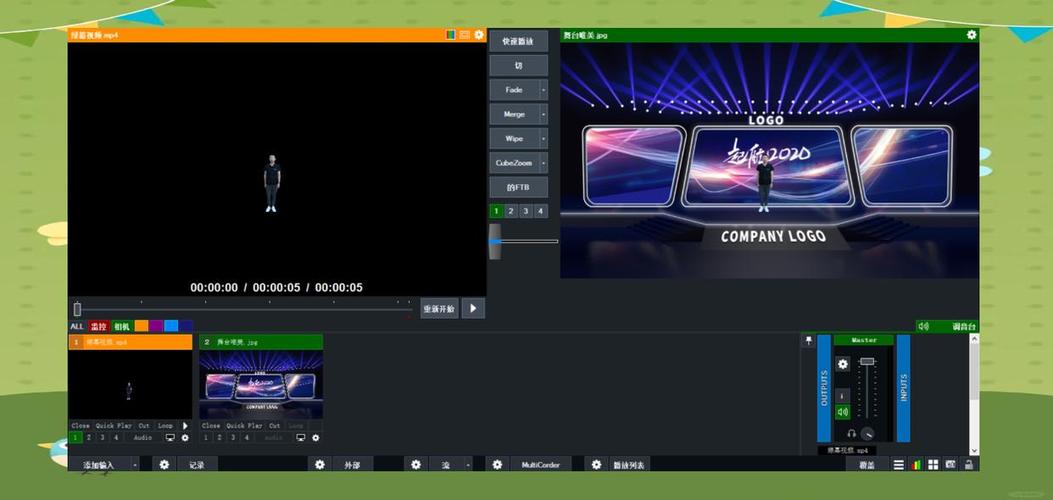Screen dimensions: 1053x500
Task: Click Master headphone volume knob
Action: click(867, 434)
